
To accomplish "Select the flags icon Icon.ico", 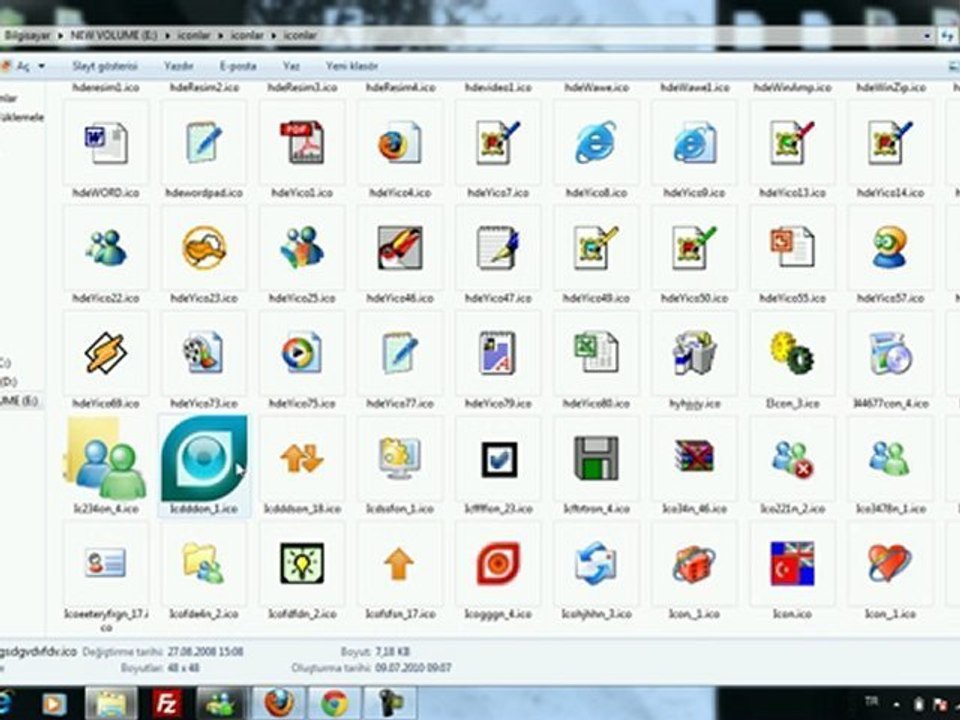I will pos(792,563).
